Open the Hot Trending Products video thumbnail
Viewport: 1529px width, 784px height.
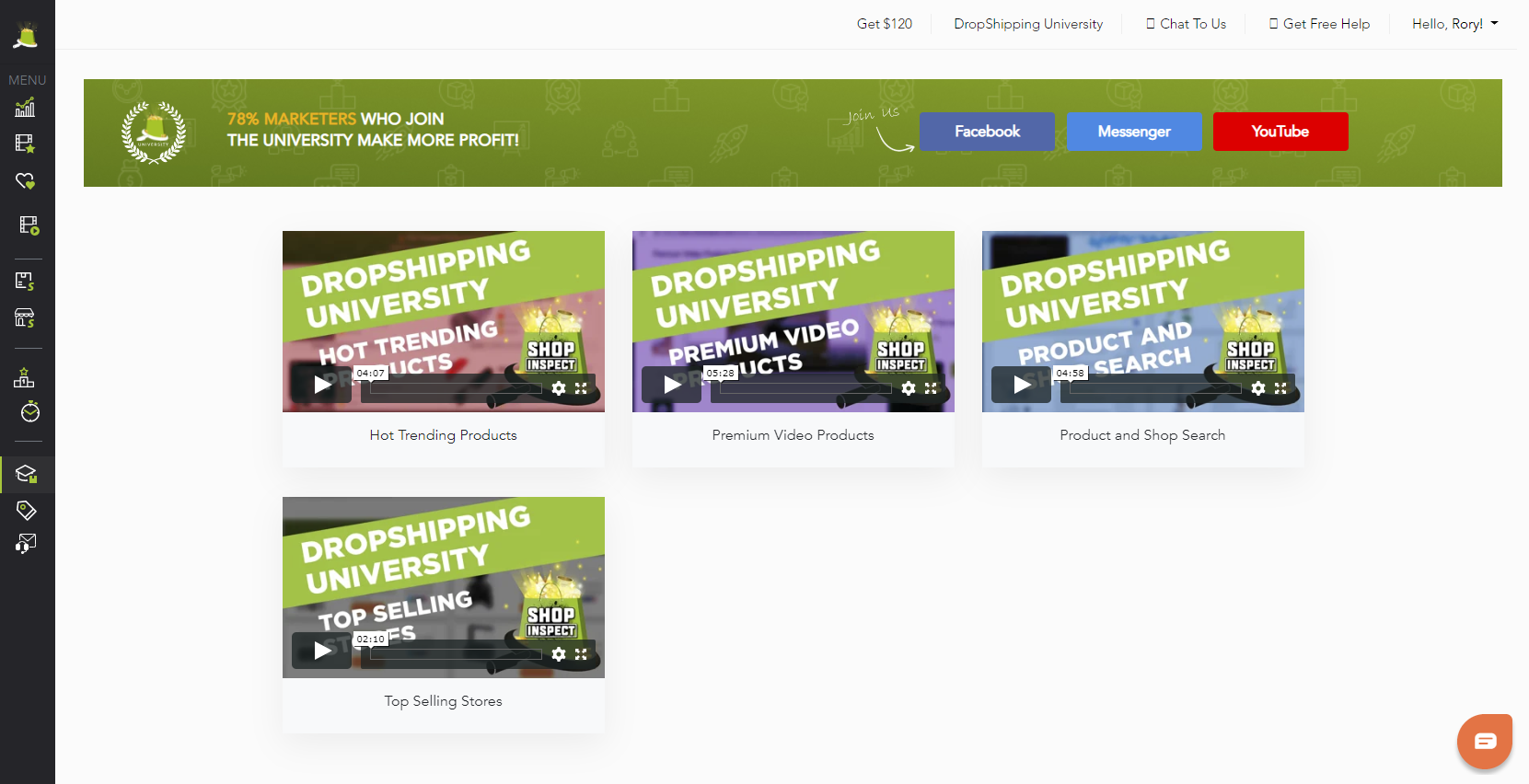point(444,321)
